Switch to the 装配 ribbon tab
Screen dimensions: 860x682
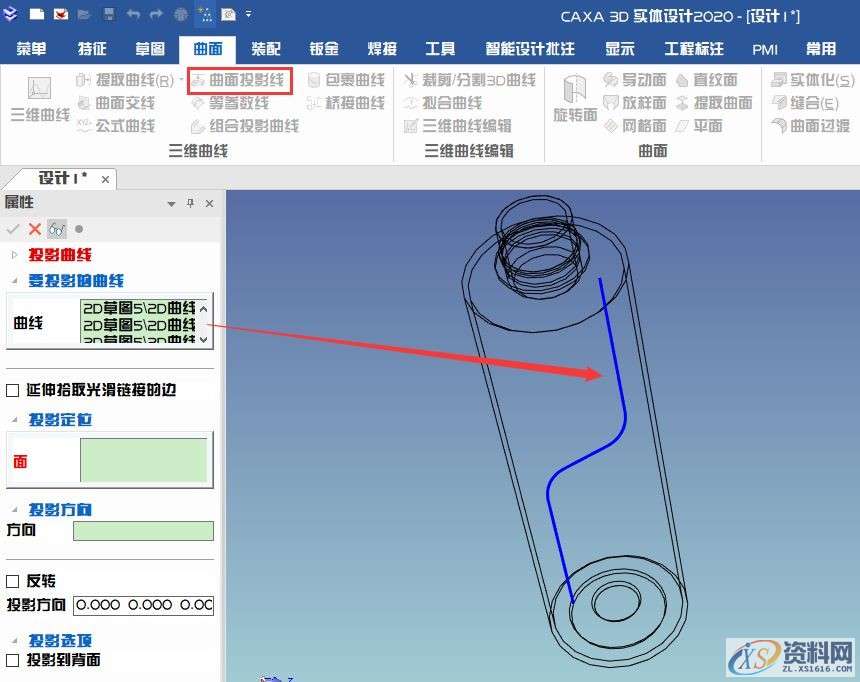(x=265, y=49)
